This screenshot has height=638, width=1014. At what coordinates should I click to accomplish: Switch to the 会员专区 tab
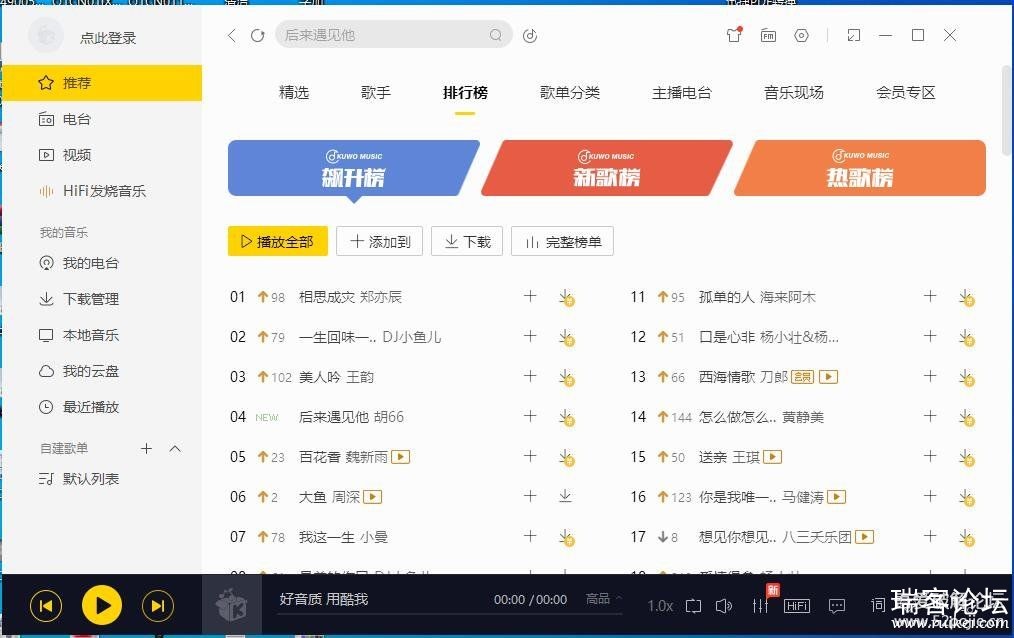click(905, 92)
